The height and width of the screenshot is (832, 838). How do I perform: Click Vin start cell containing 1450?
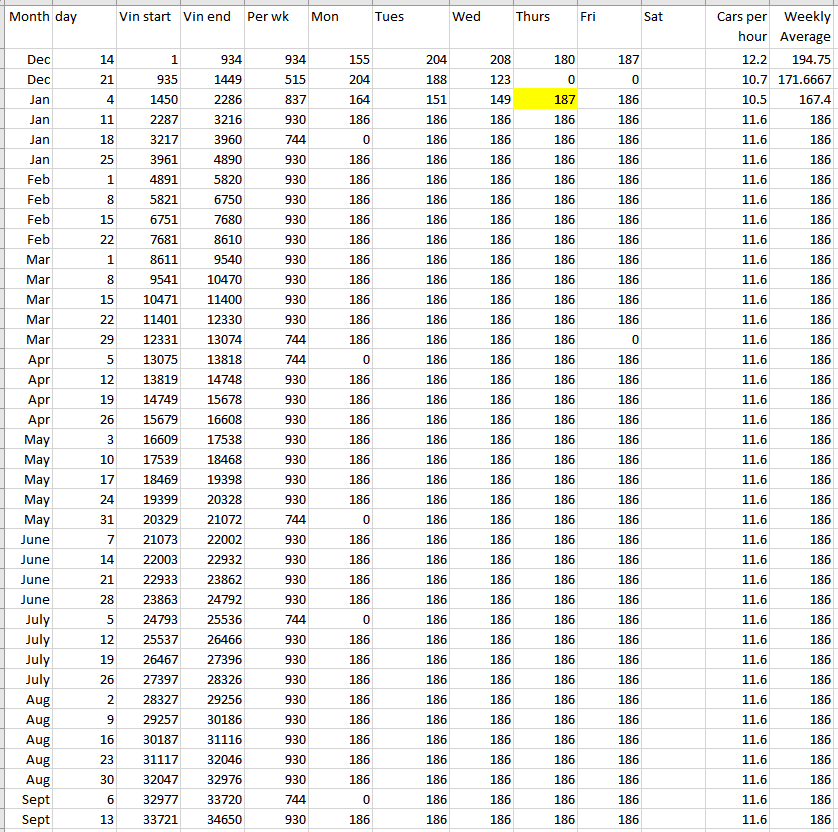click(148, 100)
